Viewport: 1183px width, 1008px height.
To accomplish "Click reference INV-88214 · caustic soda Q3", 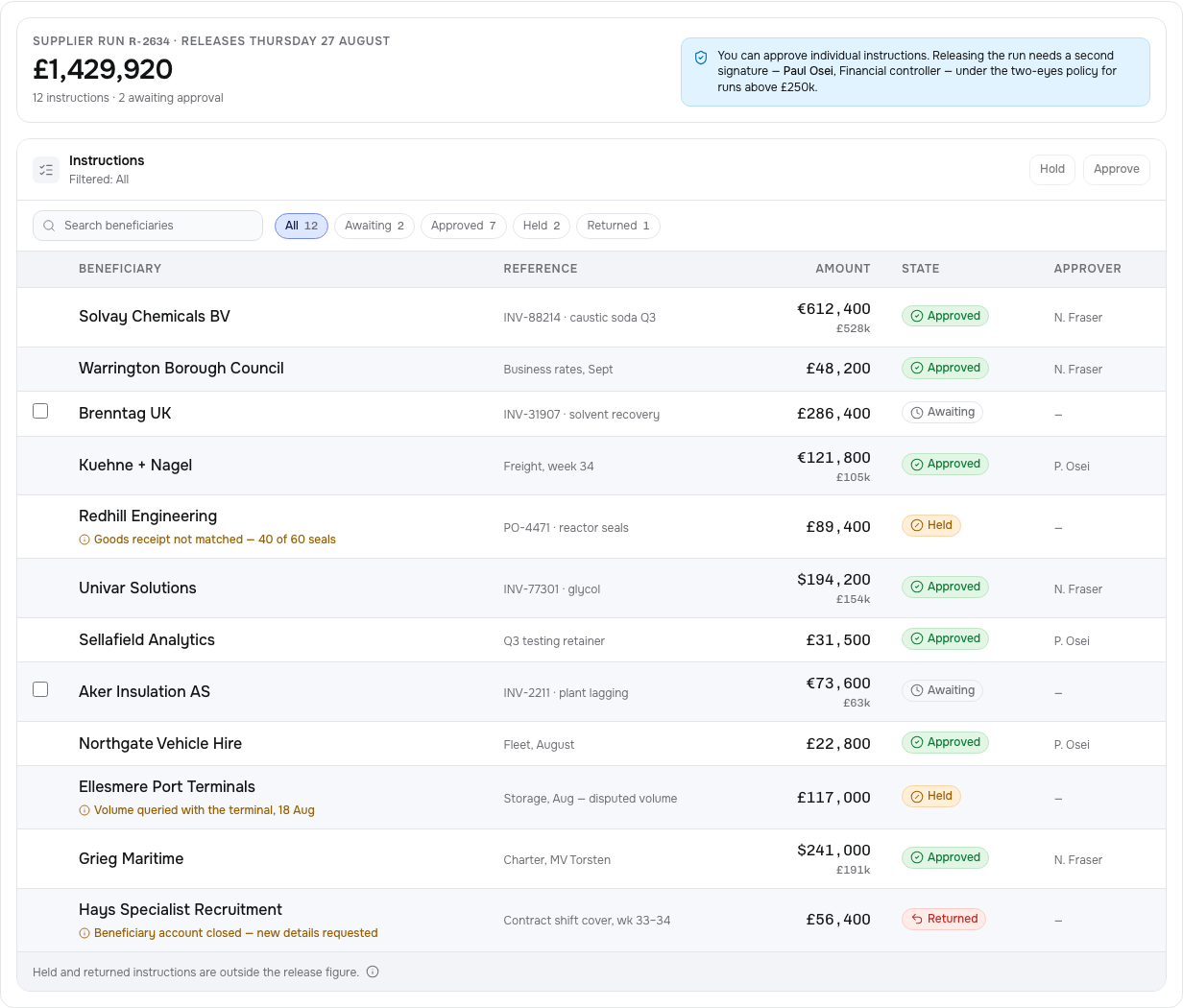I will [580, 318].
